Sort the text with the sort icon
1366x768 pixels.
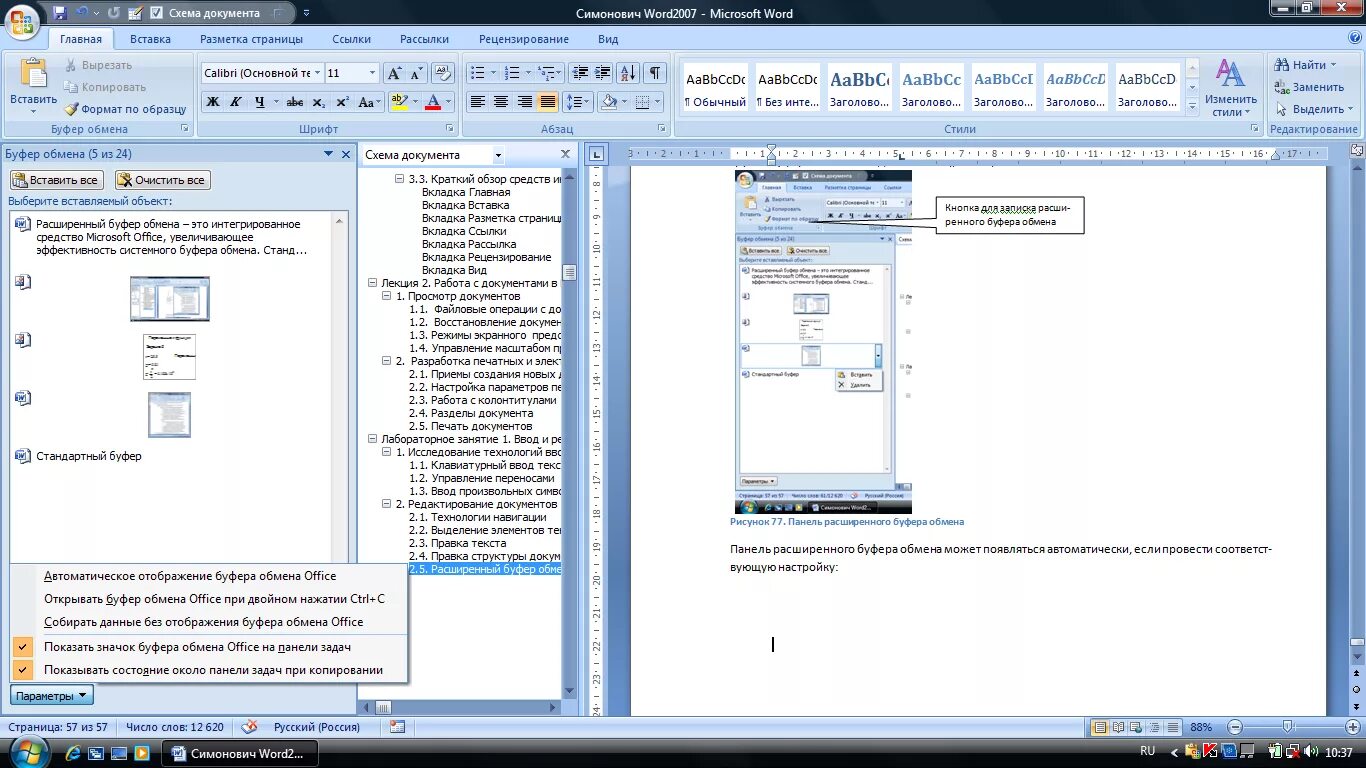[x=628, y=73]
